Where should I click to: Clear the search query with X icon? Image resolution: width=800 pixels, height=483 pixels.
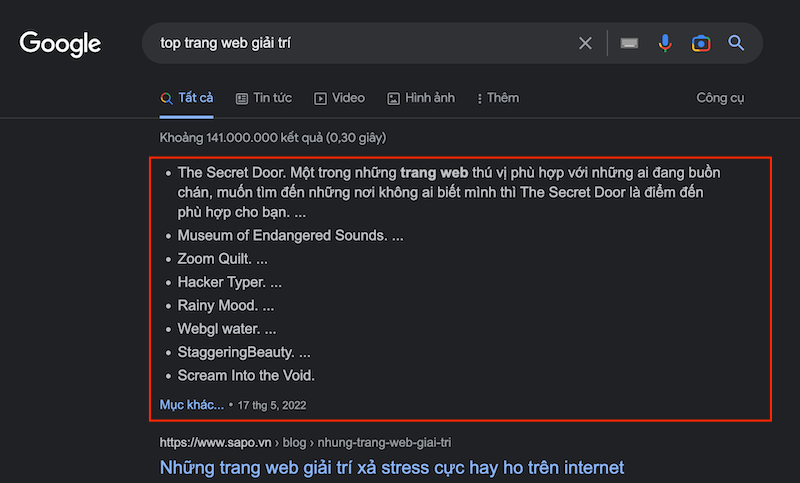(585, 43)
